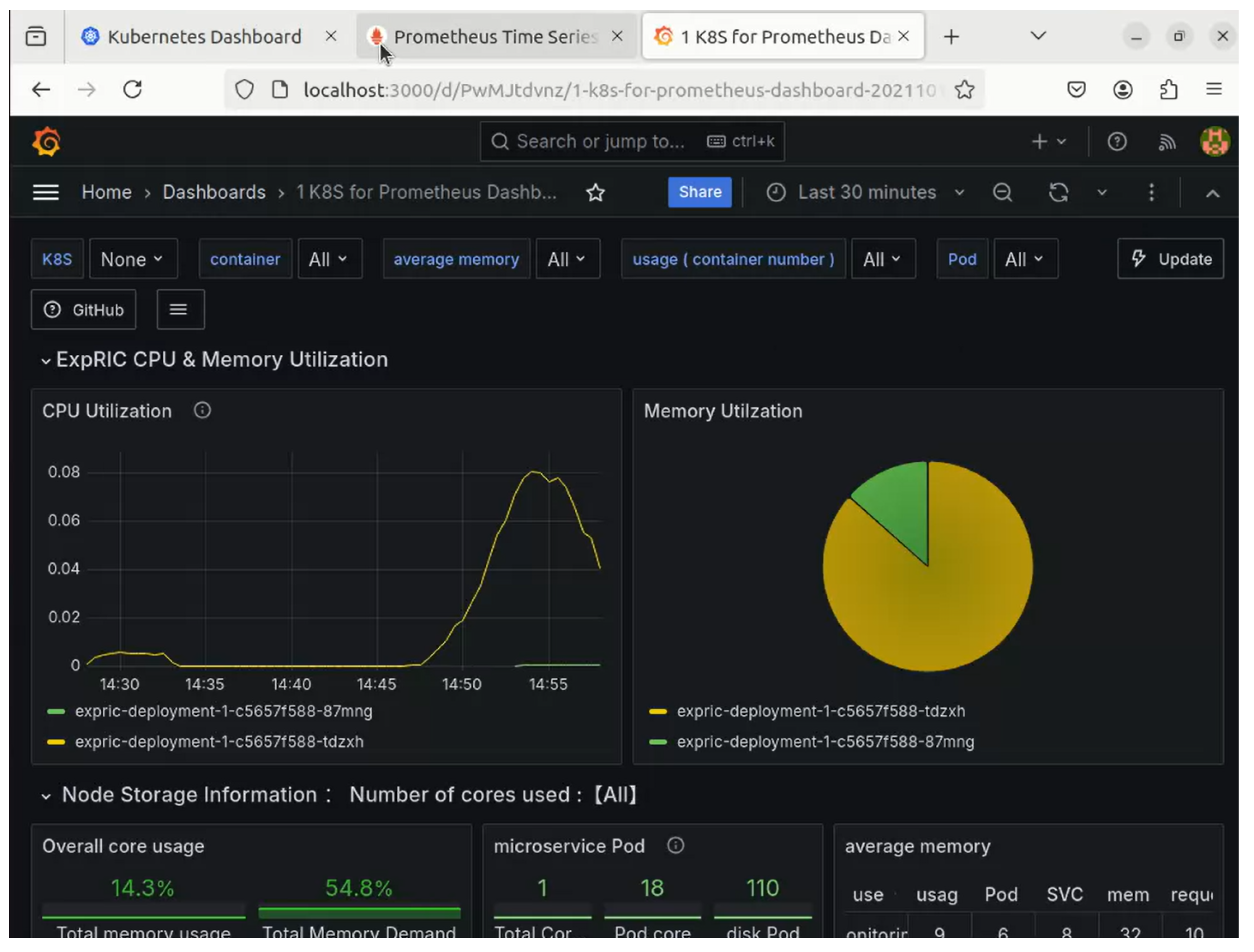Click the blue Share button
This screenshot has width=1254, height=952.
pyautogui.click(x=699, y=192)
